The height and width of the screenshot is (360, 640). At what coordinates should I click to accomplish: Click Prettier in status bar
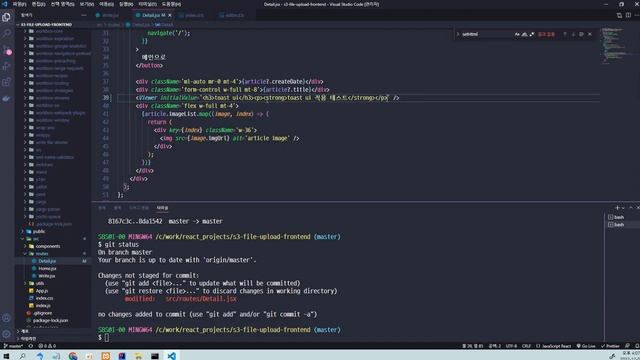(x=610, y=346)
